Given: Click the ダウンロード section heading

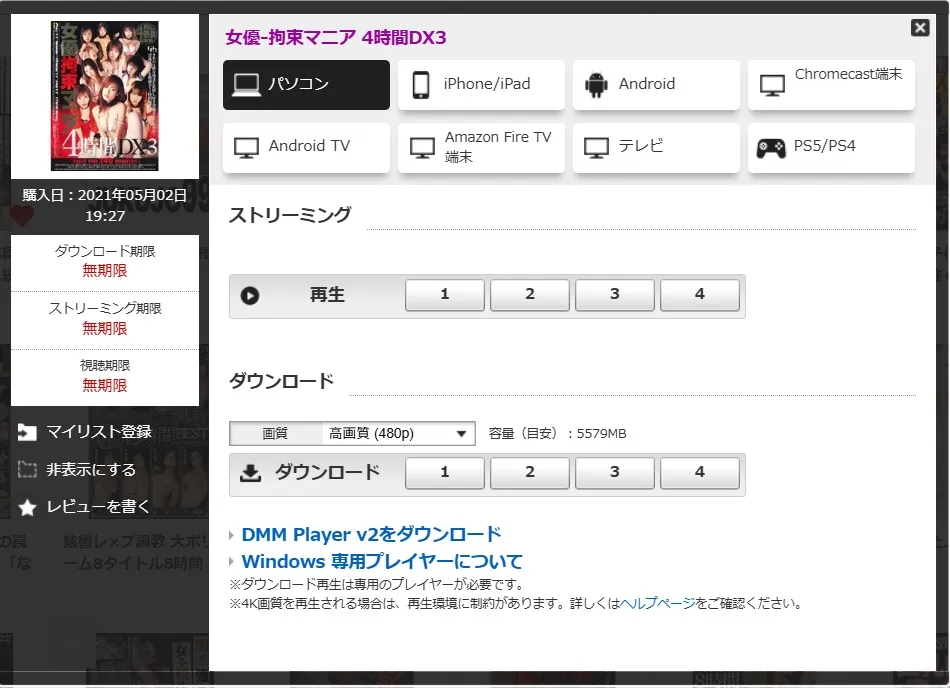Looking at the screenshot, I should pos(281,382).
